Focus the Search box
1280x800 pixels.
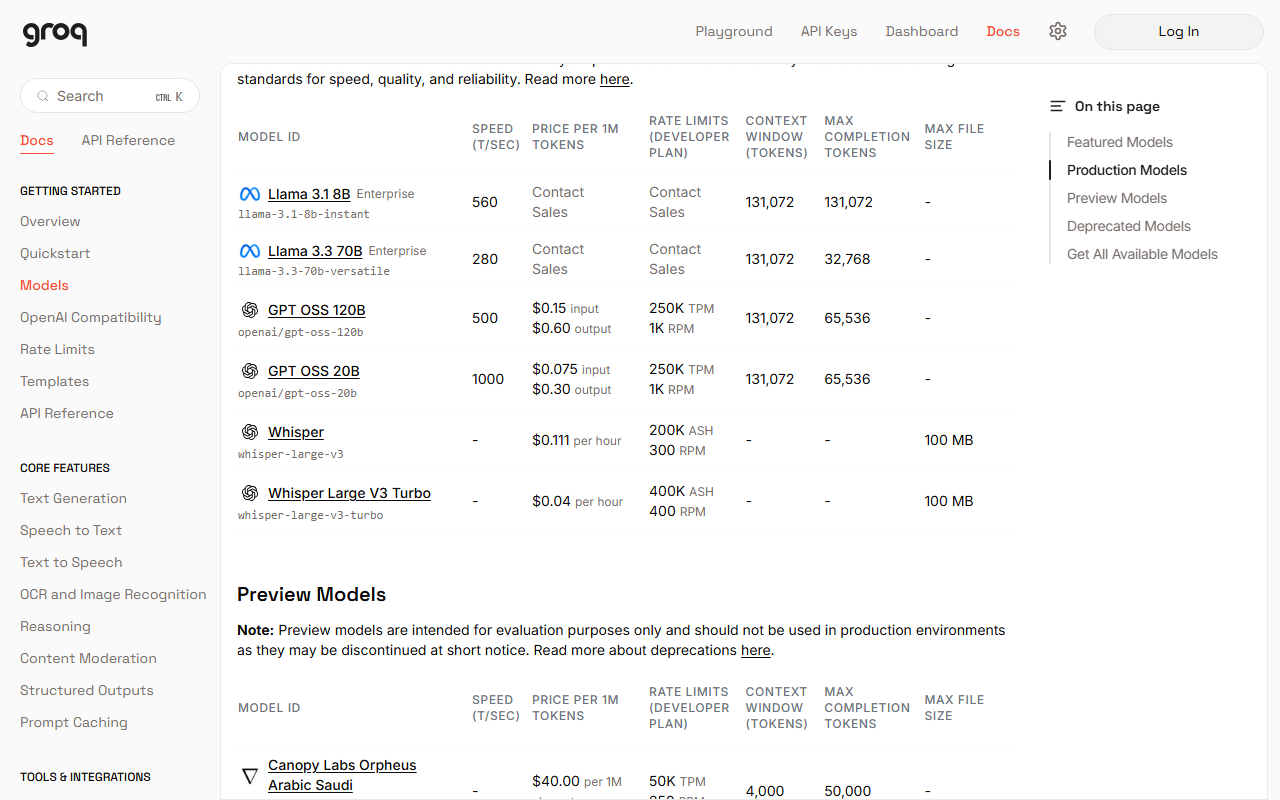(110, 96)
